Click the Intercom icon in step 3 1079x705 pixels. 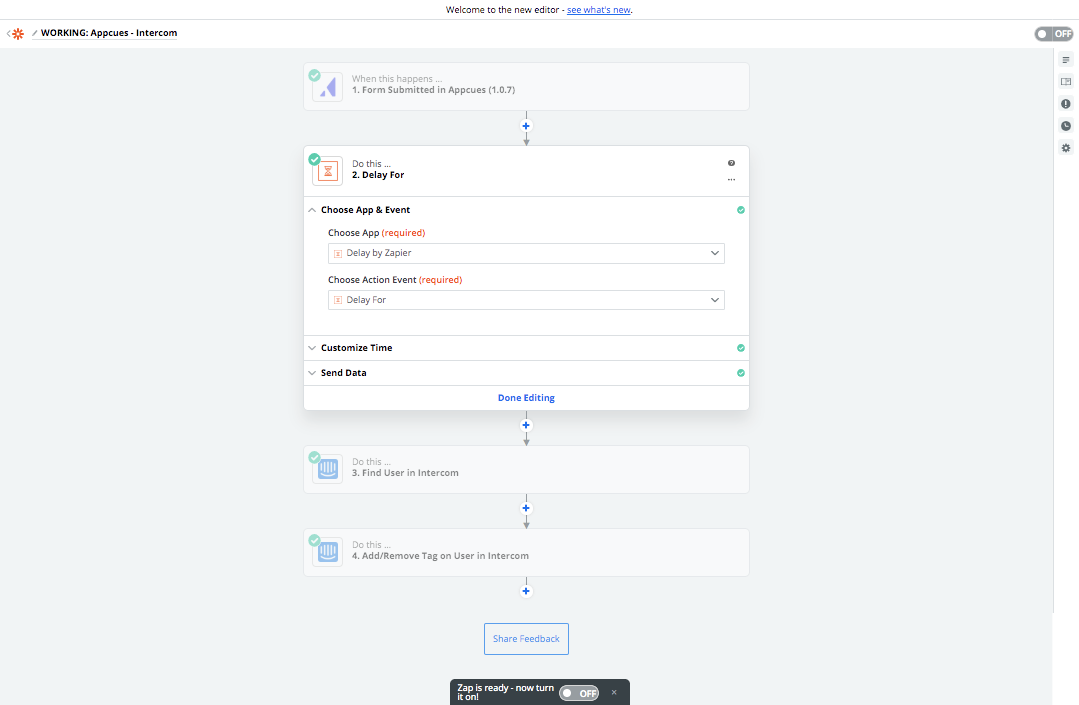tap(328, 469)
